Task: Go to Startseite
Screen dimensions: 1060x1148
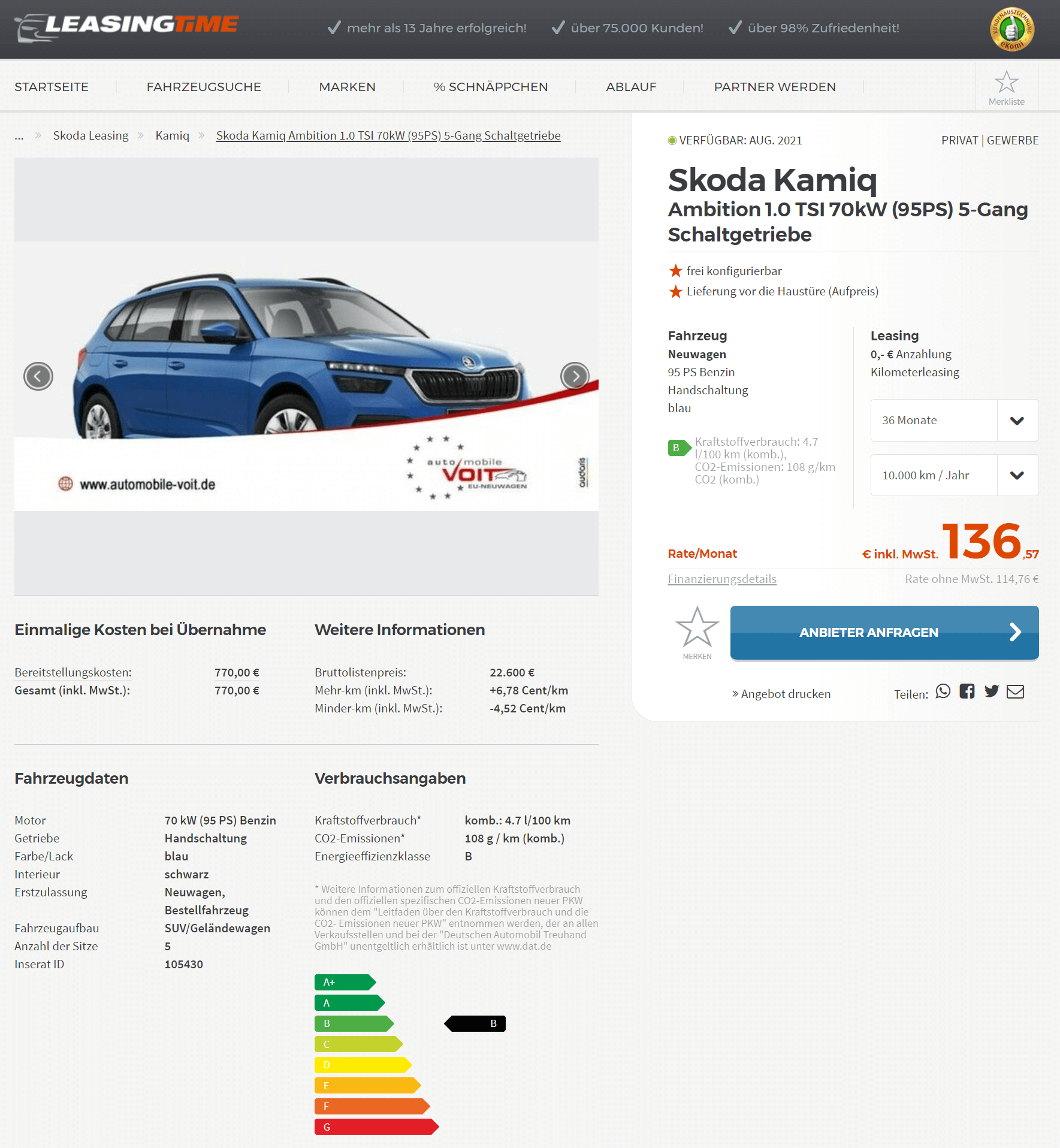Action: 52,87
